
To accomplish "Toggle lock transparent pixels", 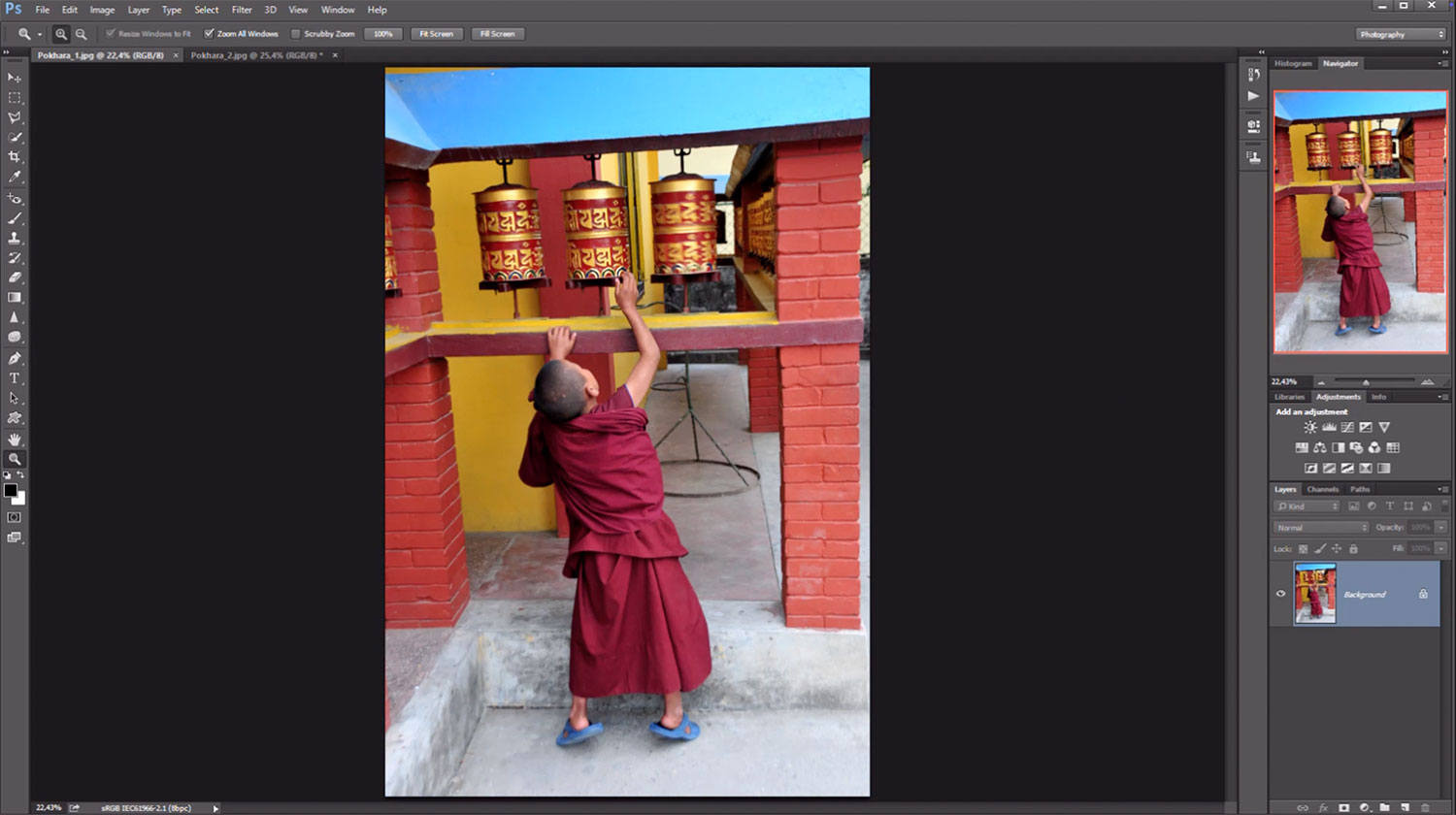I will (x=1303, y=549).
